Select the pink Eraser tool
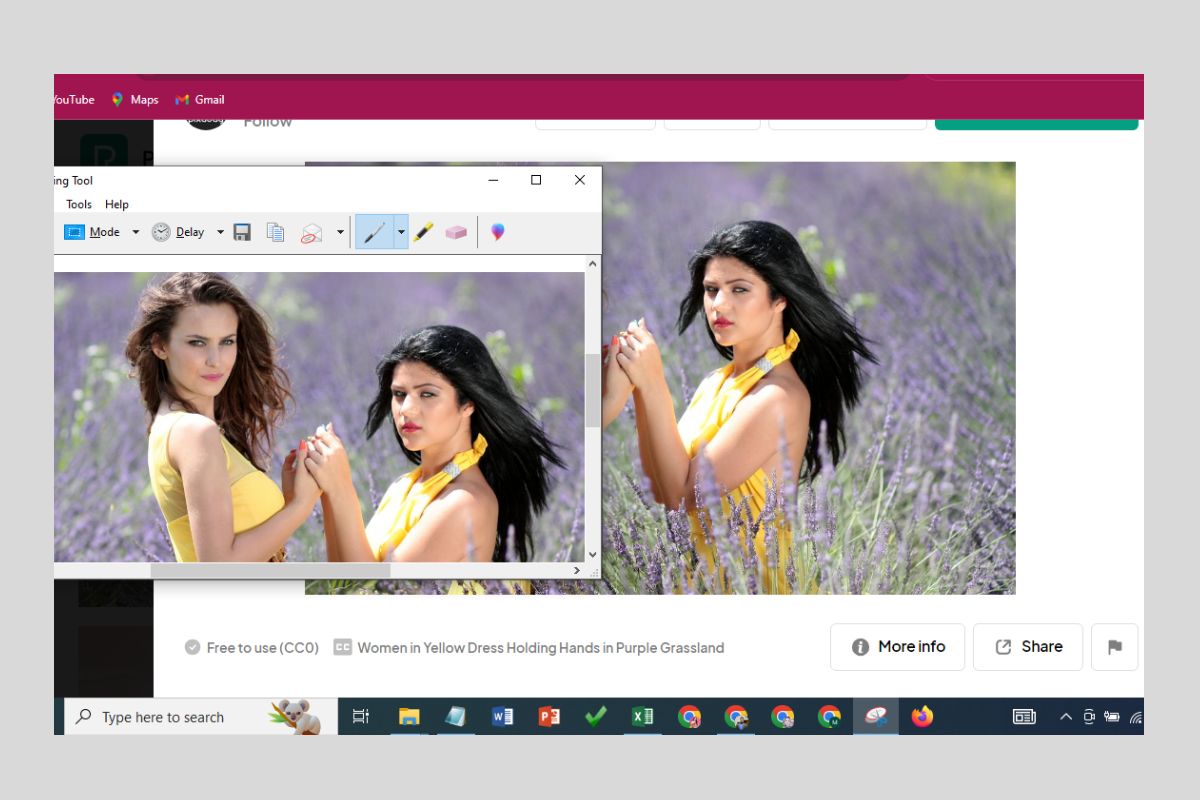 456,232
